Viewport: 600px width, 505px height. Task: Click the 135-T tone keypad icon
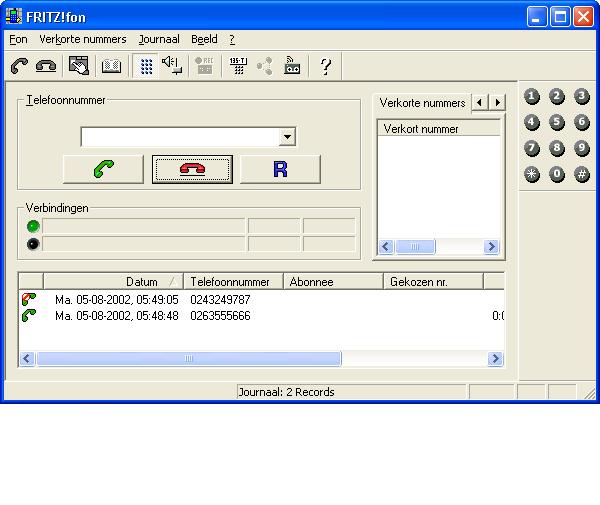click(238, 66)
